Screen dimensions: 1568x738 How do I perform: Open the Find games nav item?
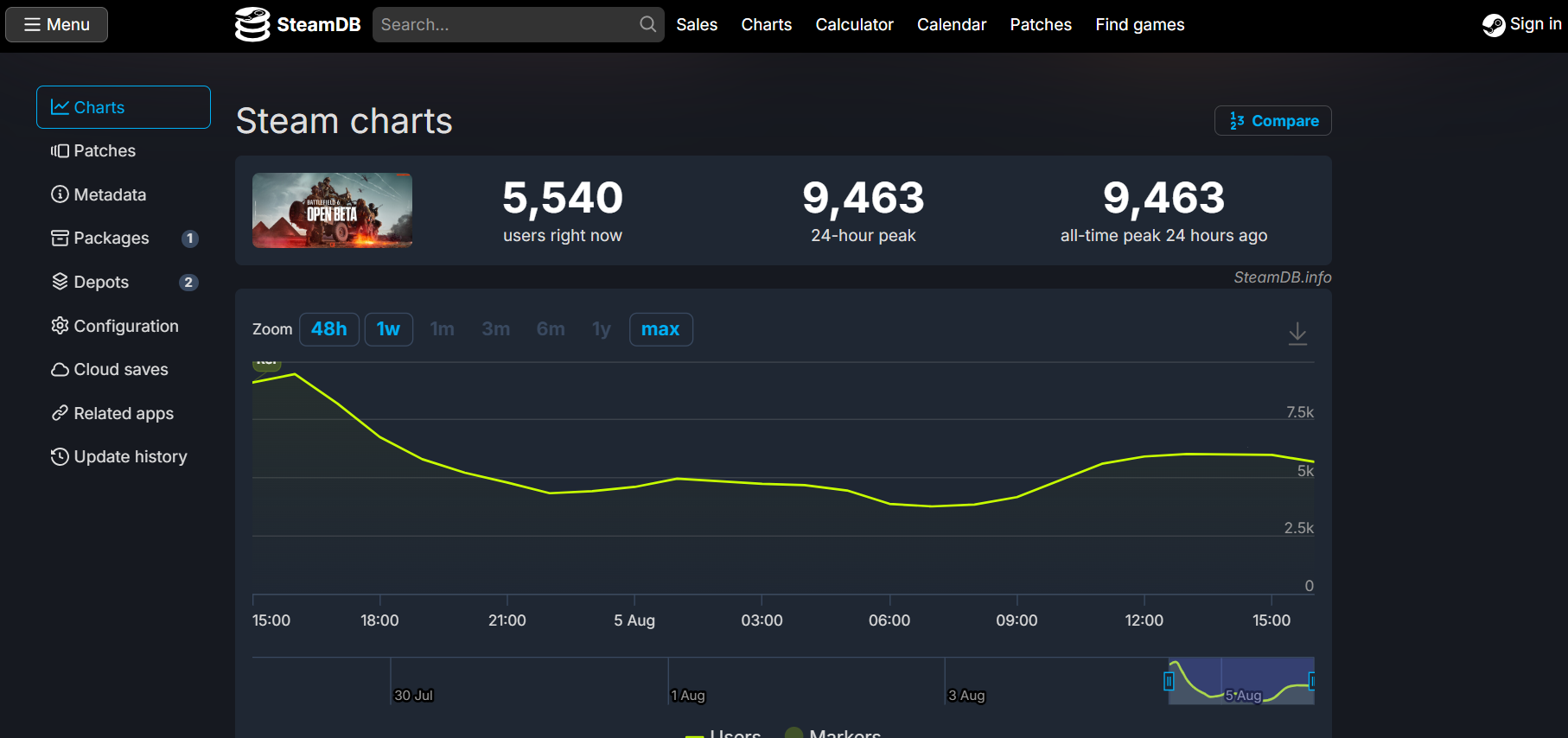pos(1140,24)
